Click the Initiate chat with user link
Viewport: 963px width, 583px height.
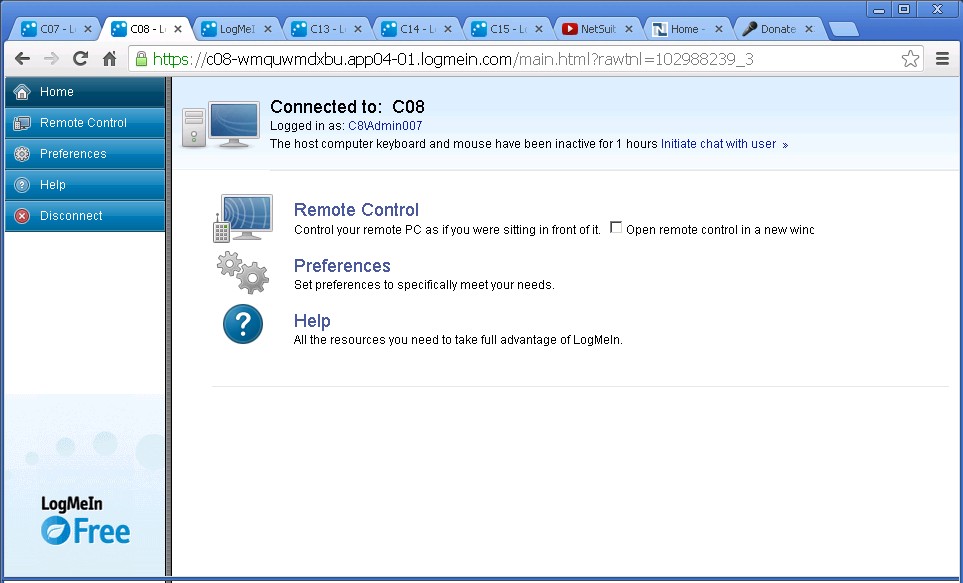point(724,144)
